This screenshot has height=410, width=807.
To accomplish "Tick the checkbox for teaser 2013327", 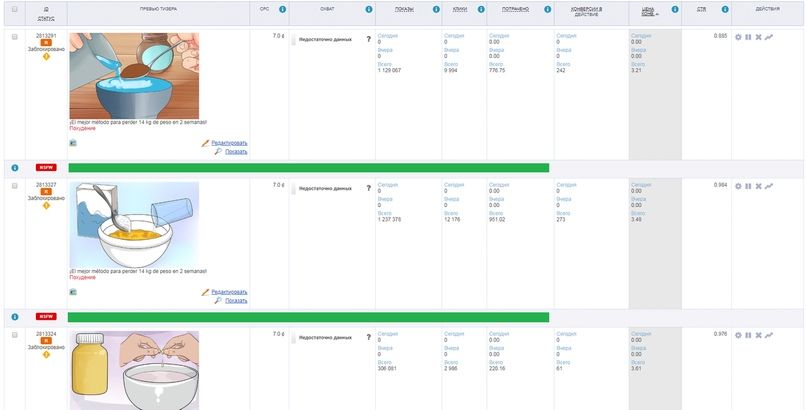I will [14, 186].
